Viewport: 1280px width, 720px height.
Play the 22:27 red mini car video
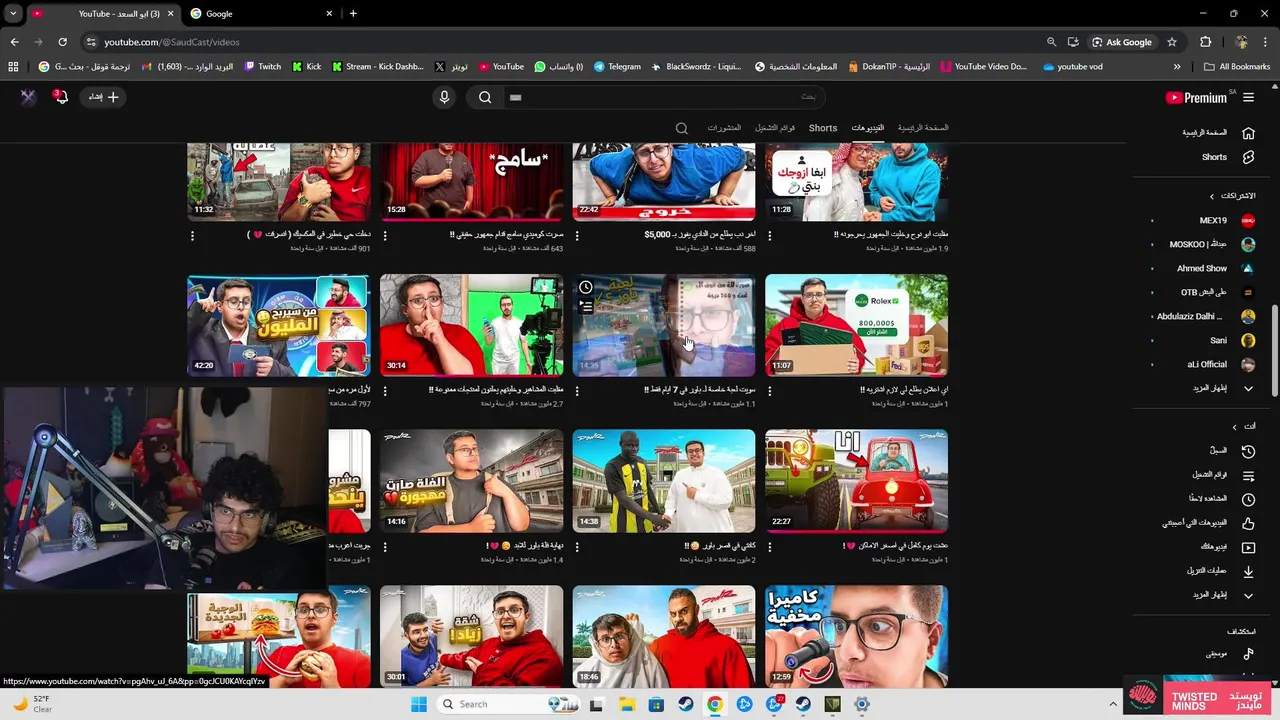coord(856,481)
